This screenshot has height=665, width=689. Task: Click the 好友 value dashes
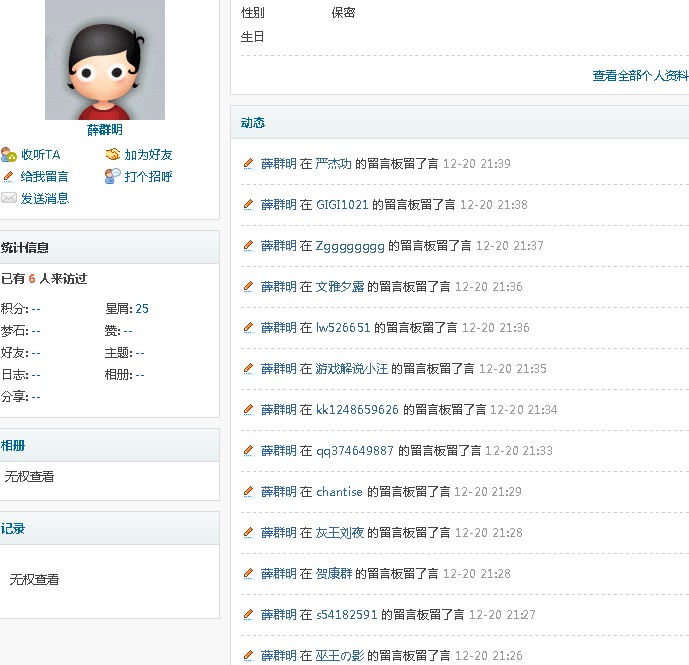36,353
